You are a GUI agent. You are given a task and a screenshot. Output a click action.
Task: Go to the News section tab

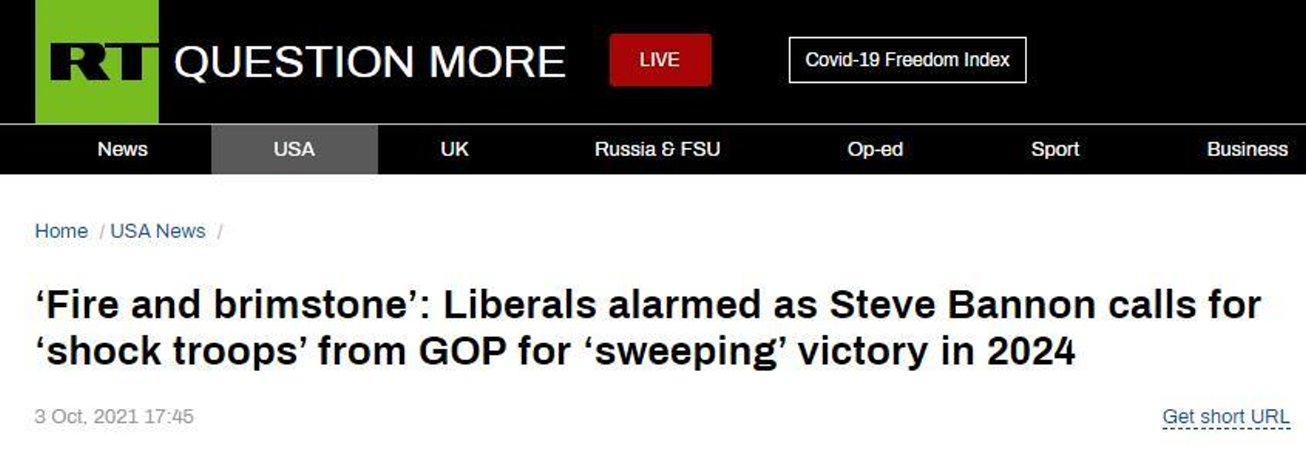pyautogui.click(x=122, y=150)
